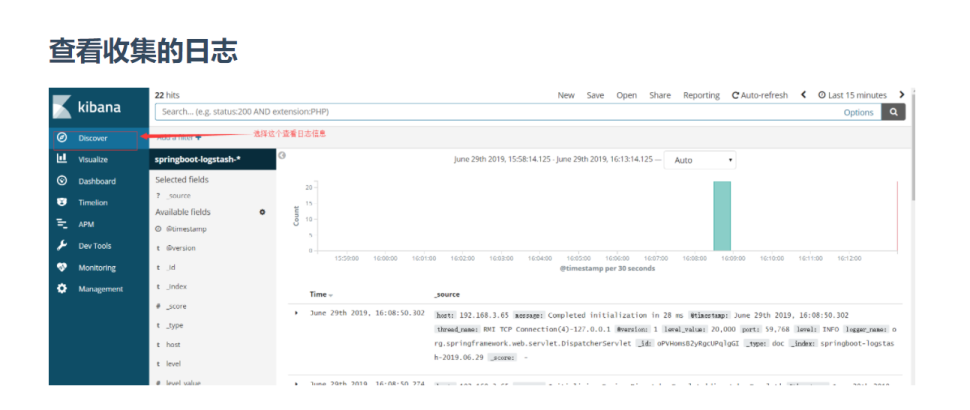Open the springboot-logstash-* index pattern selector
The width and height of the screenshot is (970, 410).
pyautogui.click(x=213, y=159)
